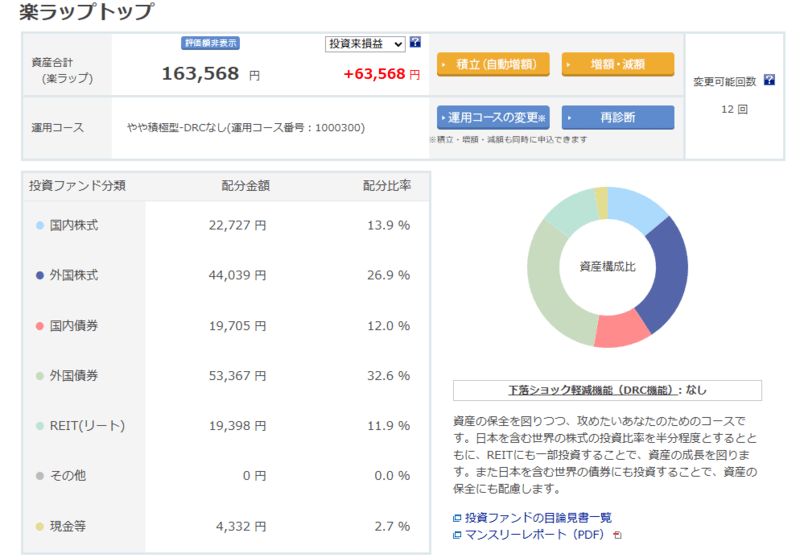Click the help icon beside 変更可能回数
The height and width of the screenshot is (558, 800).
769,80
